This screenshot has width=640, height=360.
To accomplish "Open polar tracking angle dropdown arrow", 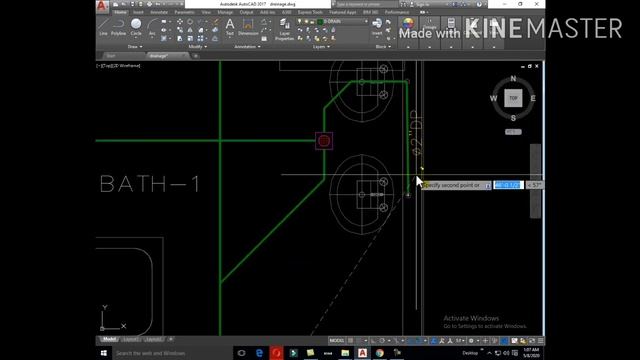I will 389,340.
